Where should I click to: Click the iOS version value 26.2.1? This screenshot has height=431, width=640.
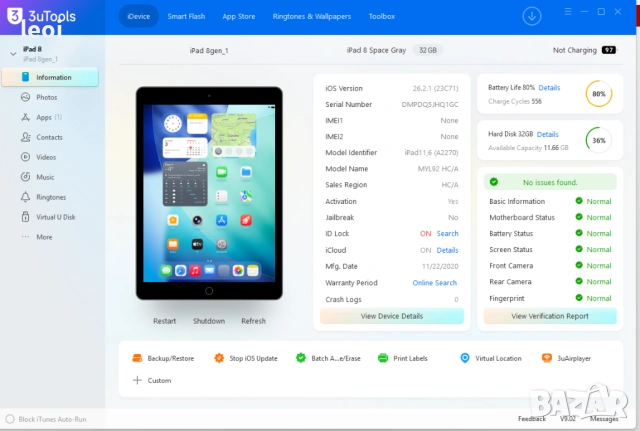435,88
